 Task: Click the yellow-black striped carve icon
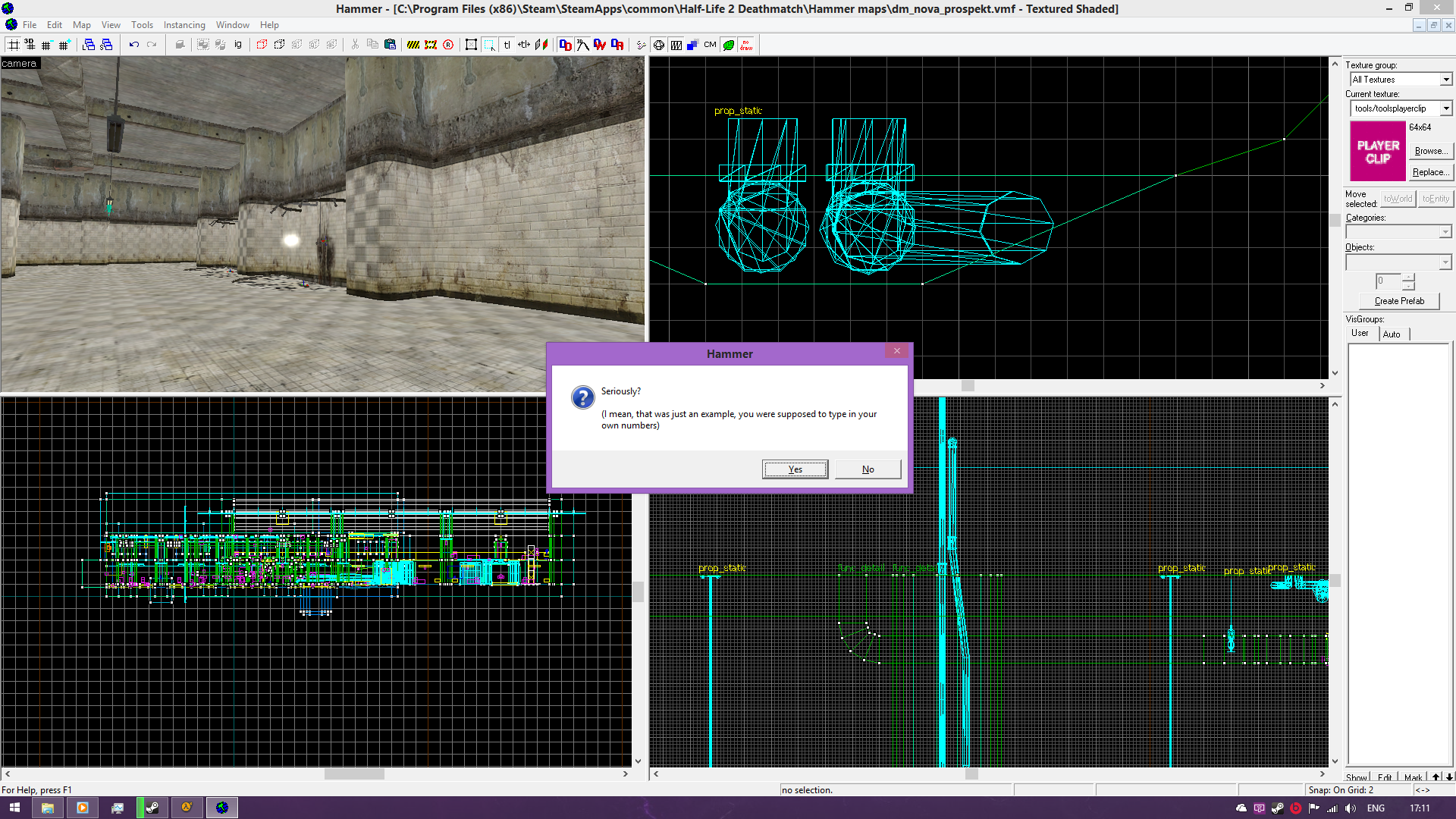tap(413, 45)
